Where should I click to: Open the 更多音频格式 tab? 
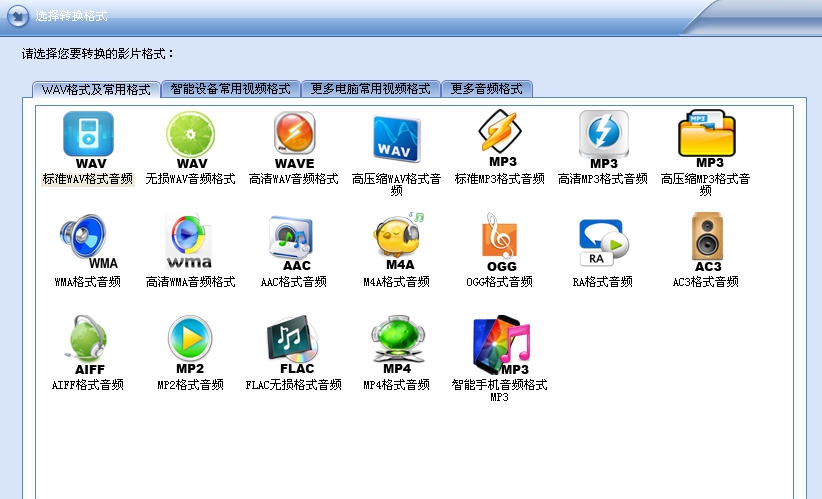487,89
